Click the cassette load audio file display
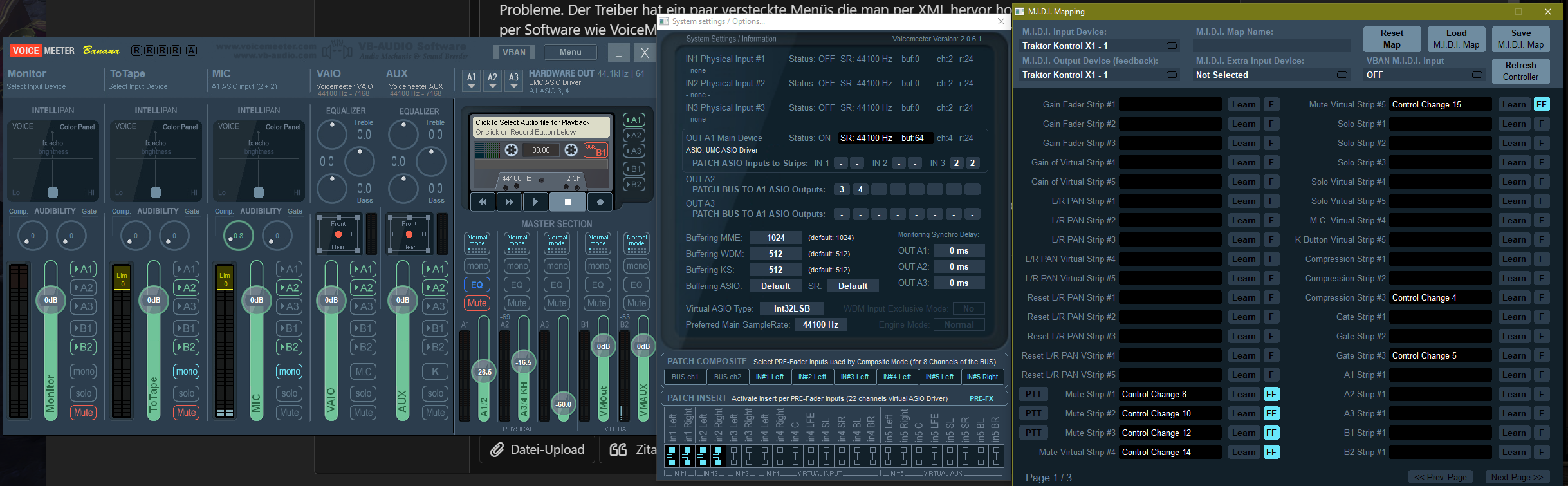 pos(542,127)
